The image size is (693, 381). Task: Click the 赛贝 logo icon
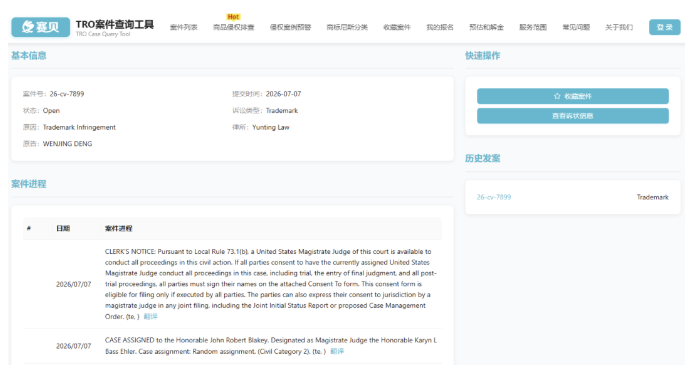tap(41, 27)
